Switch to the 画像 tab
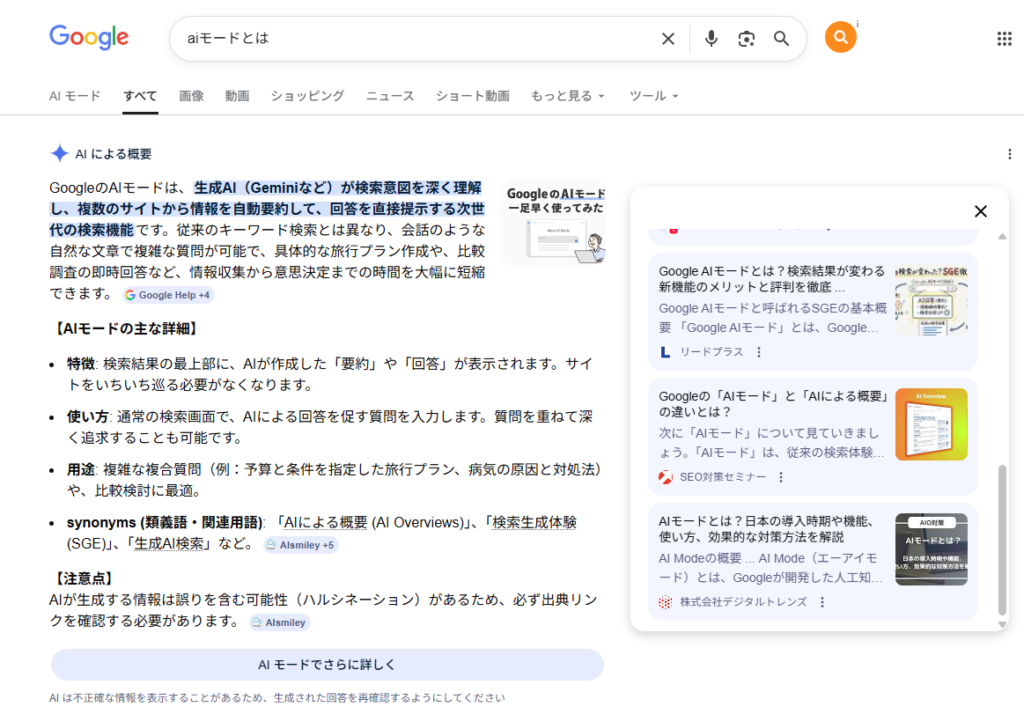This screenshot has width=1024, height=707. click(191, 96)
